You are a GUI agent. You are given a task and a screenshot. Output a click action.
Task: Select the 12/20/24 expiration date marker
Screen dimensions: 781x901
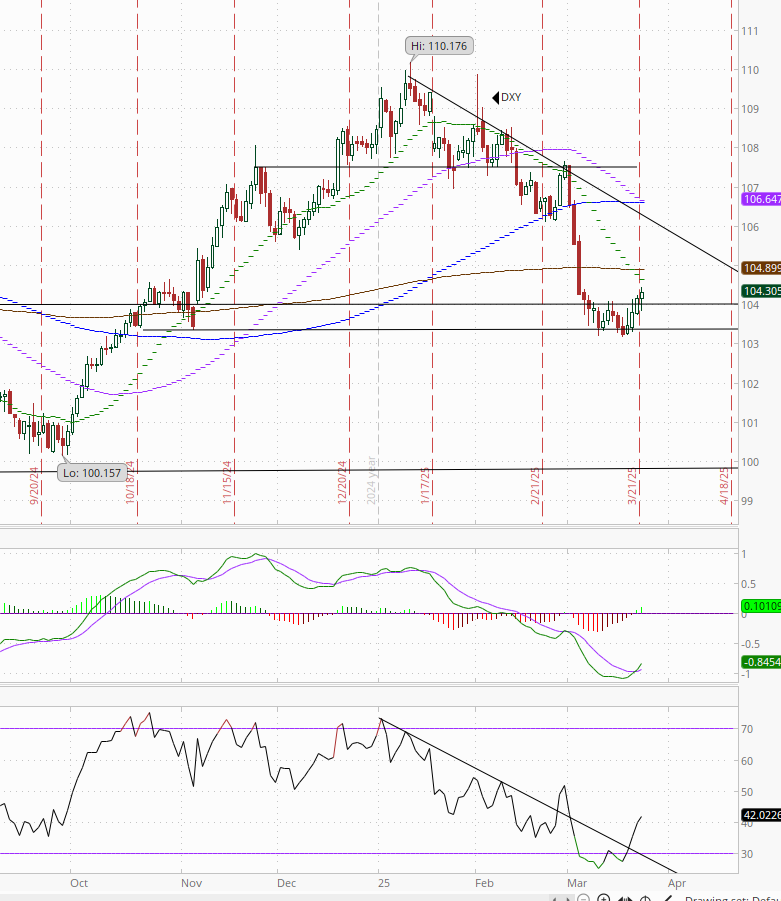[x=343, y=483]
